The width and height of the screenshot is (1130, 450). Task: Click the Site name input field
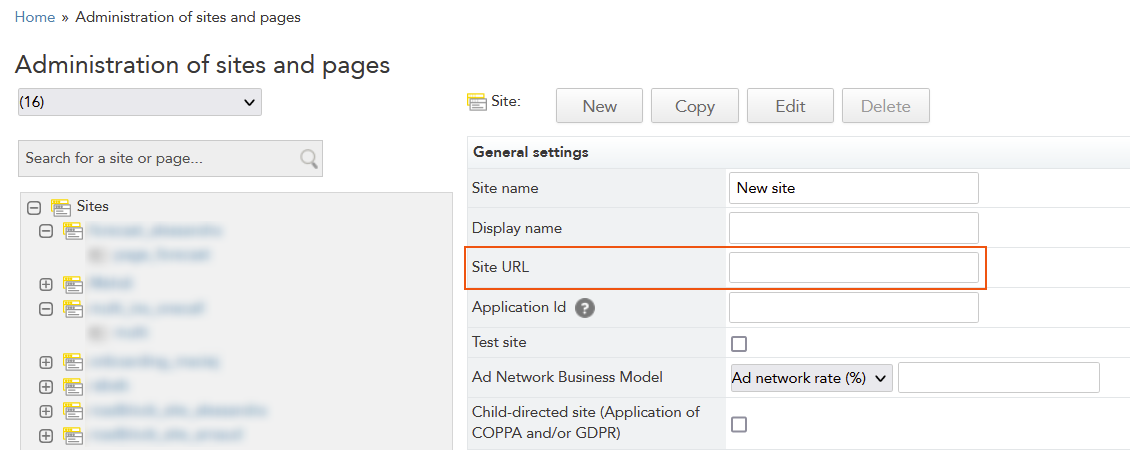tap(853, 188)
